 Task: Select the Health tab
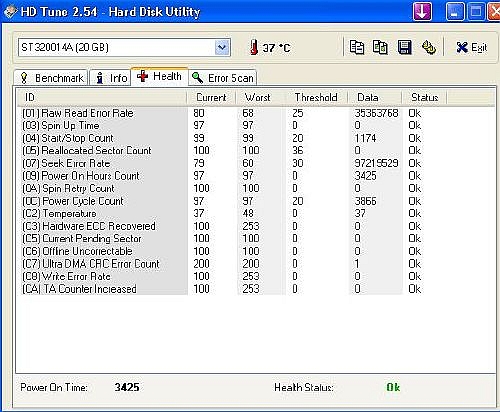click(159, 76)
